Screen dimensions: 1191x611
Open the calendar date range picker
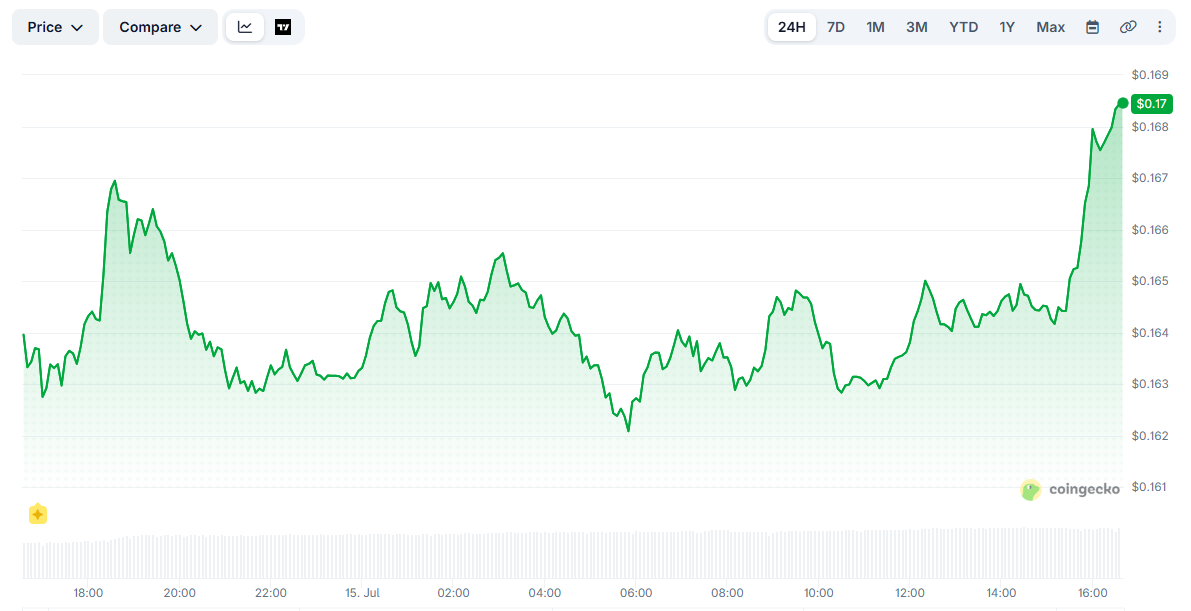(x=1092, y=27)
